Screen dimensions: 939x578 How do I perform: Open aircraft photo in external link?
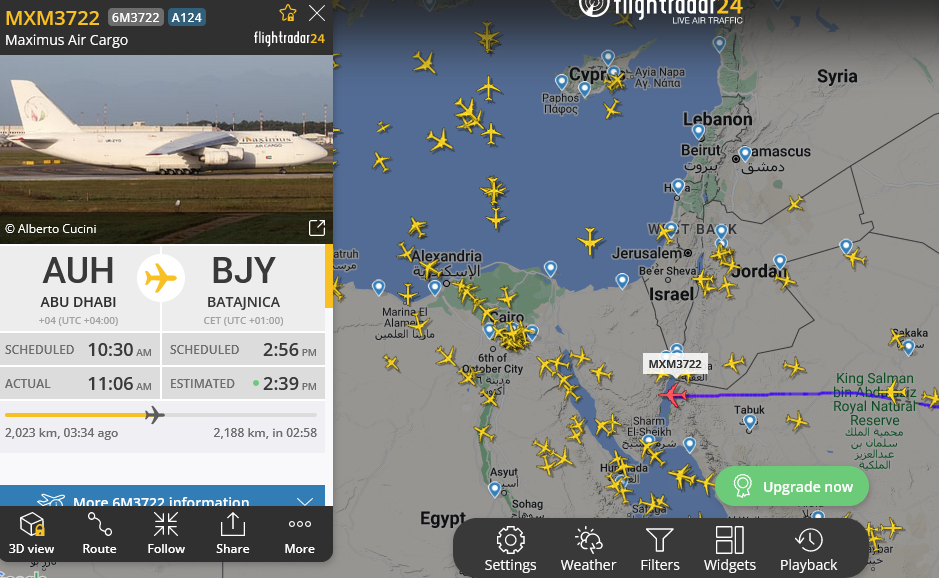click(x=317, y=228)
